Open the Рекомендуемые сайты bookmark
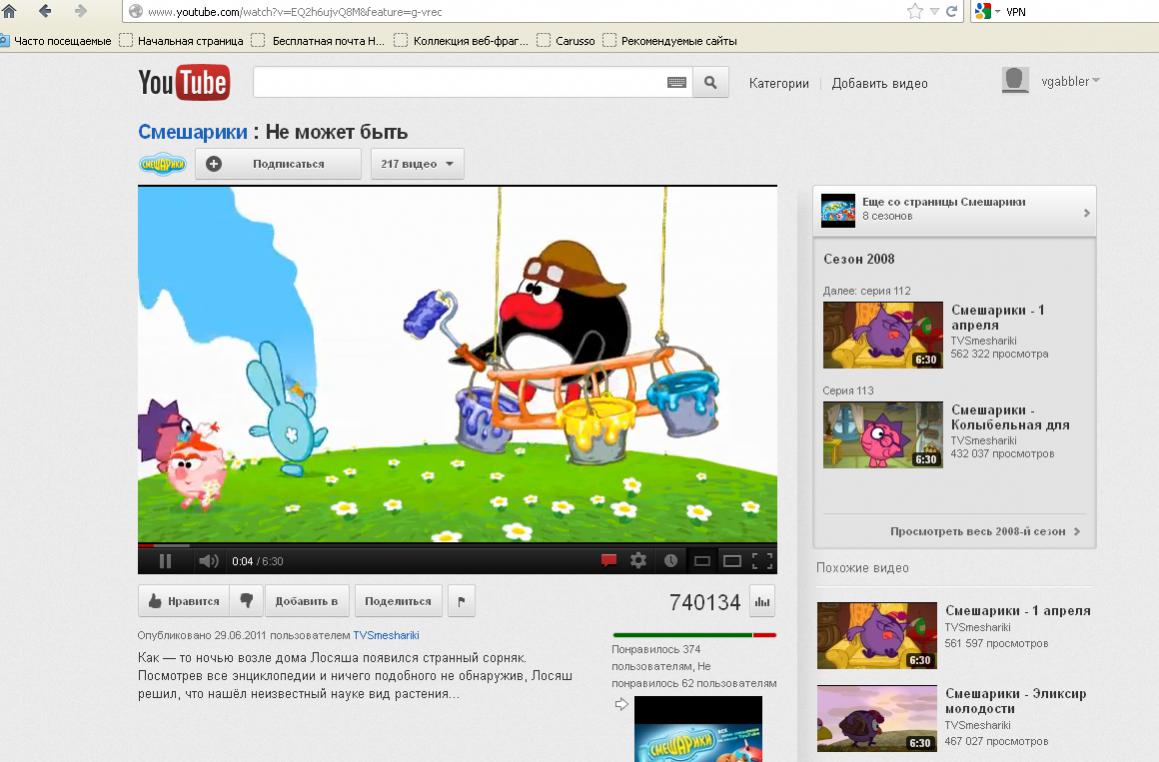1159x762 pixels. (x=670, y=41)
